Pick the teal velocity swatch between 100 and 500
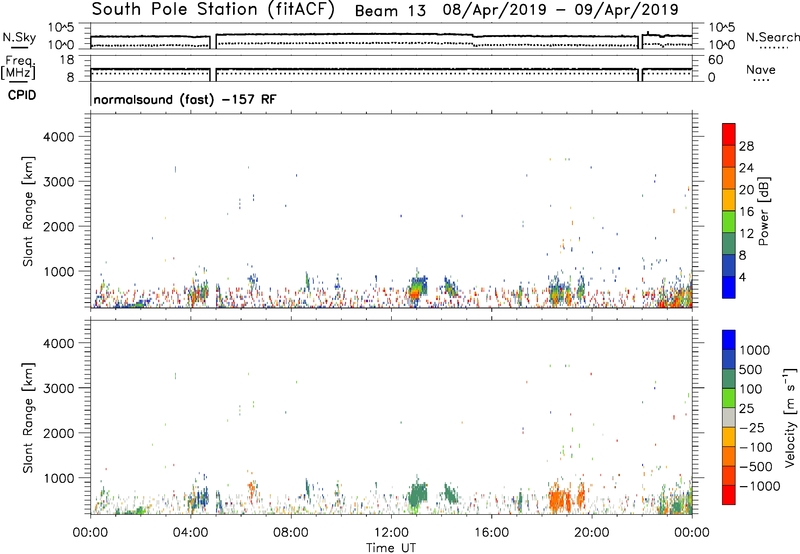The height and width of the screenshot is (554, 800). [x=729, y=379]
